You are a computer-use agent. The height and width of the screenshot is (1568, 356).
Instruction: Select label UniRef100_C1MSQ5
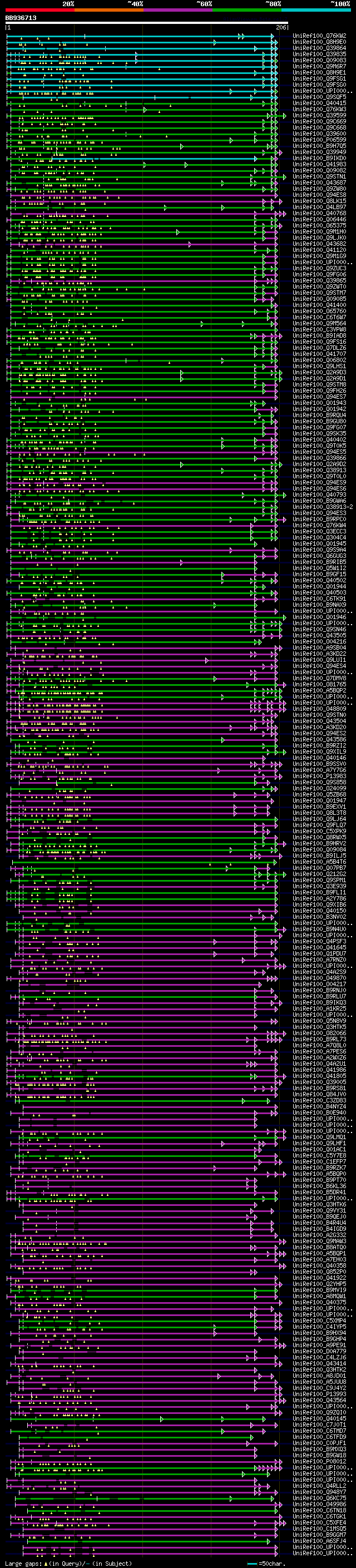(319, 1529)
